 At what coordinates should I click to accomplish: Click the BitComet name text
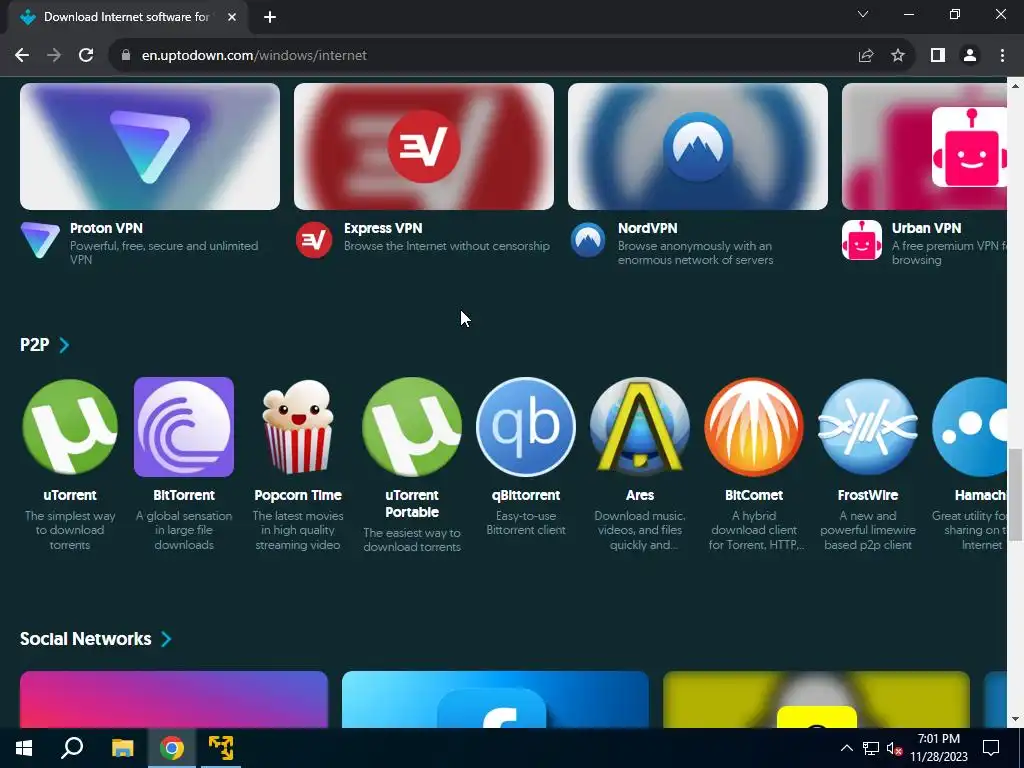pyautogui.click(x=754, y=495)
